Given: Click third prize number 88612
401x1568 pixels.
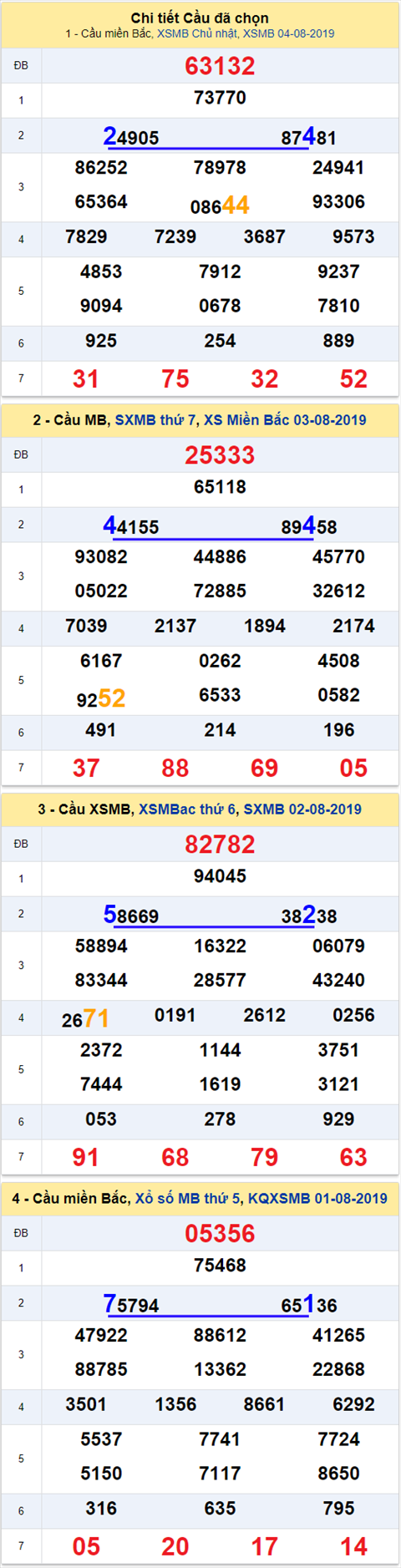Looking at the screenshot, I should pyautogui.click(x=220, y=1336).
